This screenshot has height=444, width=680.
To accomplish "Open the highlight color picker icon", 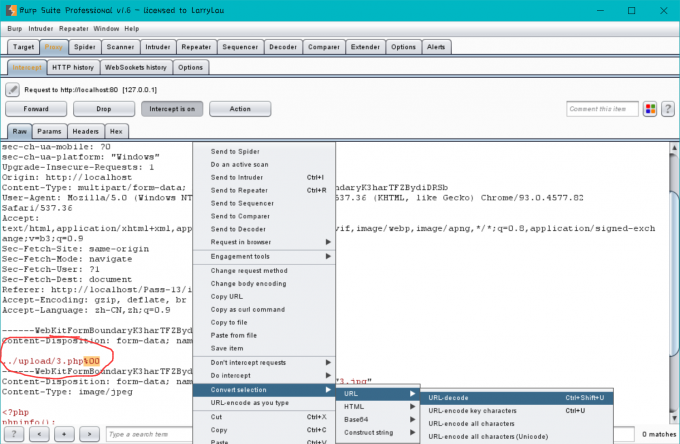I will [650, 109].
